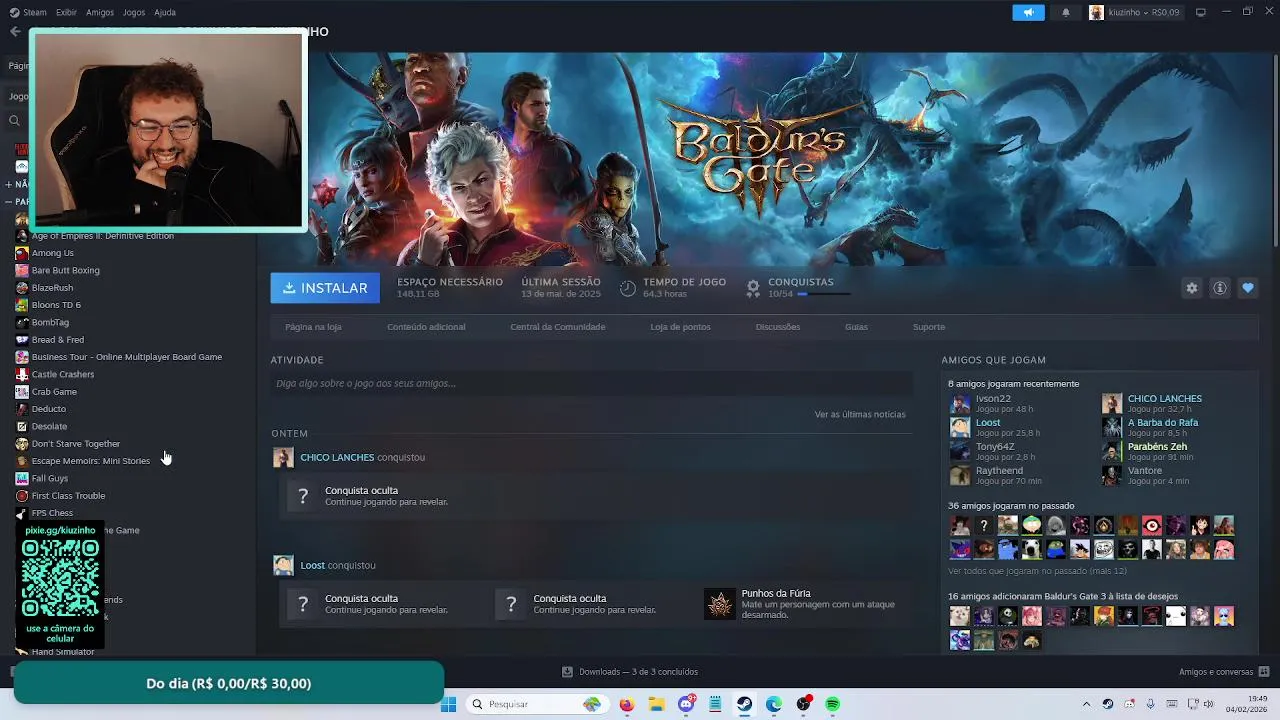Screen dimensions: 1280x720
Task: Show hidden tray icons chevron
Action: click(x=1087, y=704)
